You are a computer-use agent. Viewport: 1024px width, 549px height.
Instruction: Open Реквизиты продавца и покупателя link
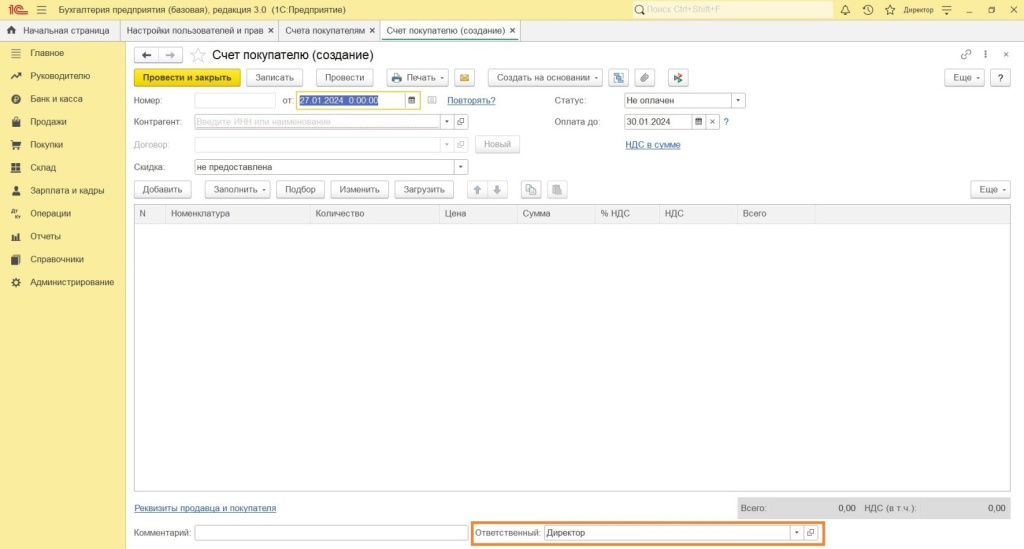tap(205, 508)
